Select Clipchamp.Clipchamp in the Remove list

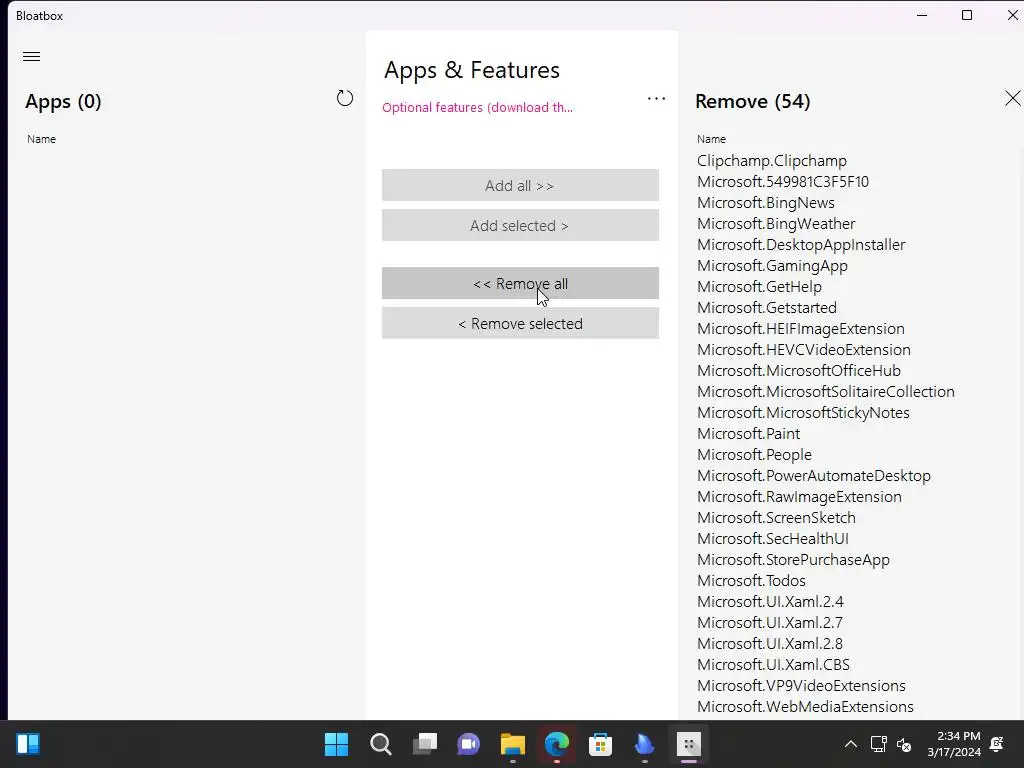[x=771, y=161]
